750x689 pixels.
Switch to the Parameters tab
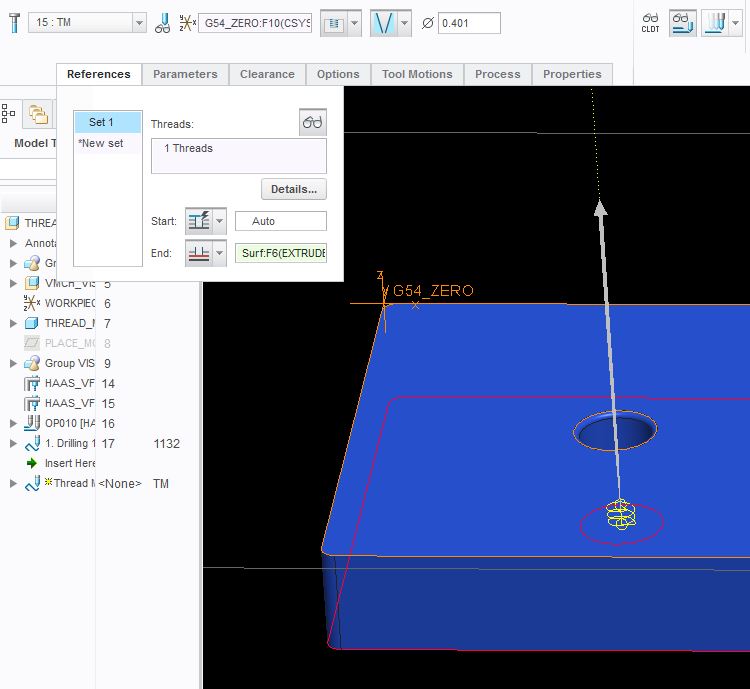[185, 74]
